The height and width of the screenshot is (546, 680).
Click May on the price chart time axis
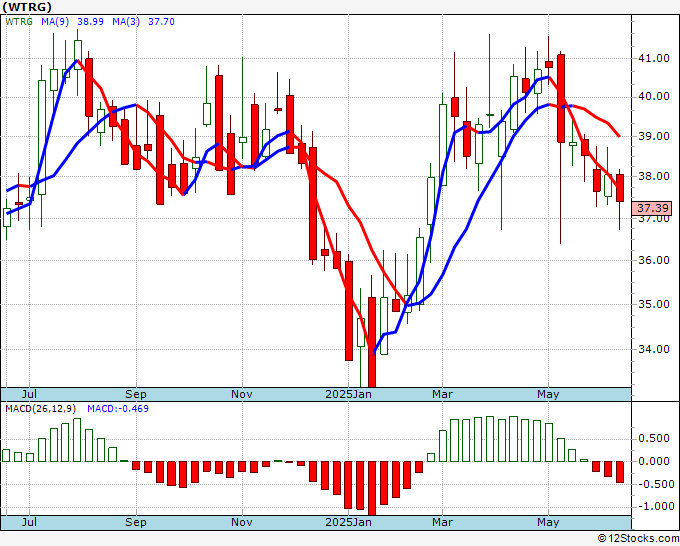[x=548, y=394]
